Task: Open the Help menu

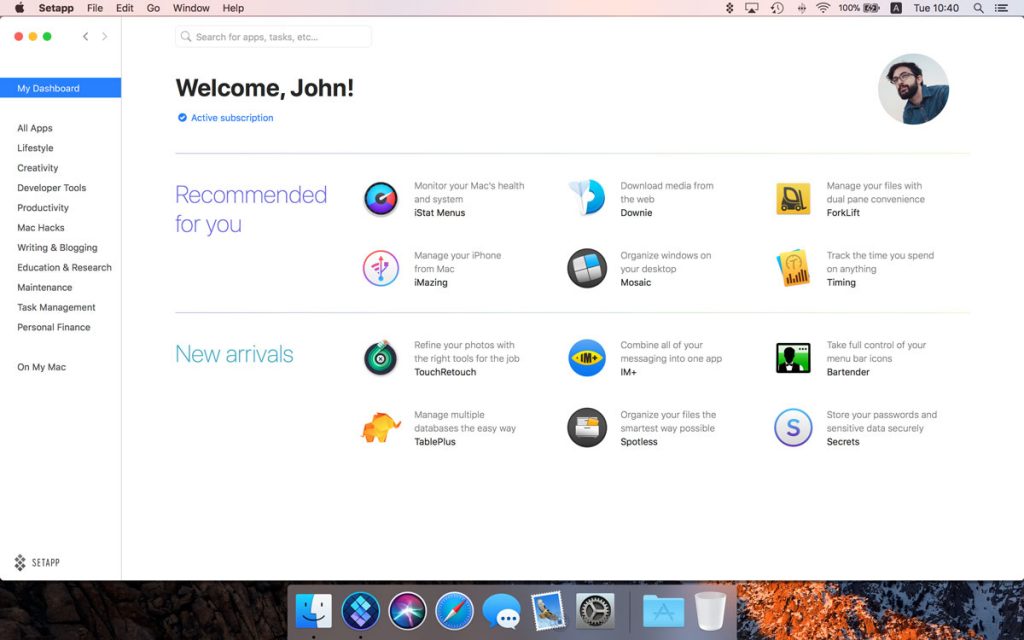Action: (x=233, y=8)
